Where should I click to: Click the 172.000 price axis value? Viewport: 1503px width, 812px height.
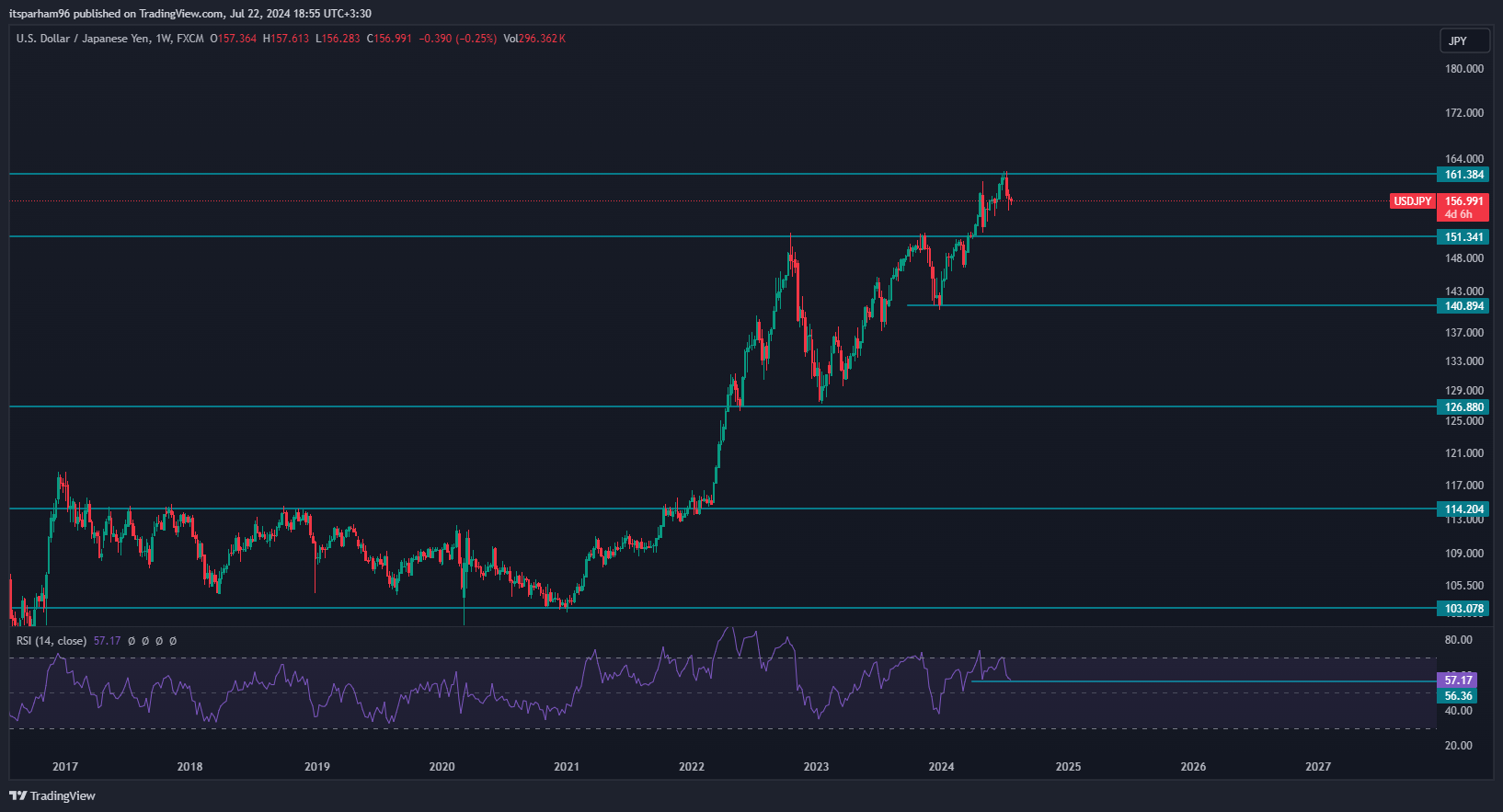pos(1464,113)
